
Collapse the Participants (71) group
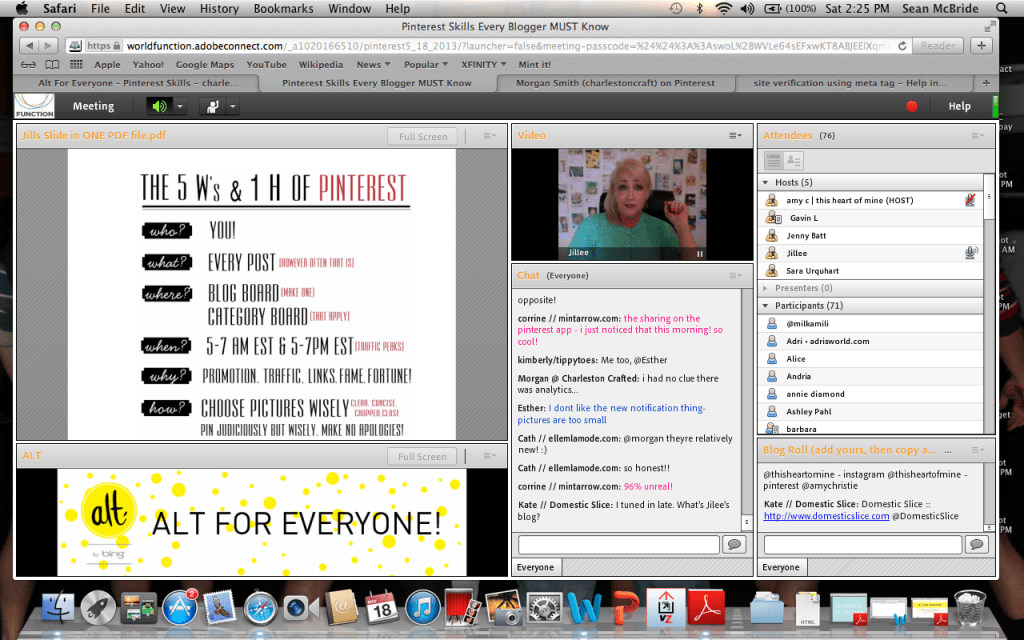pos(765,306)
